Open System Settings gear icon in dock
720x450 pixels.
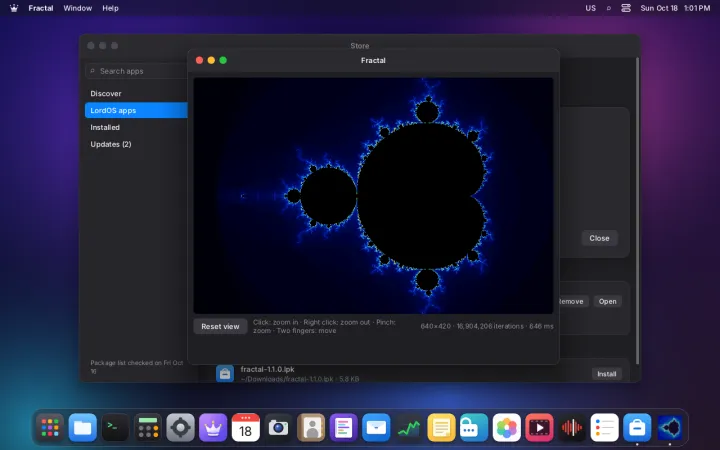[x=180, y=428]
